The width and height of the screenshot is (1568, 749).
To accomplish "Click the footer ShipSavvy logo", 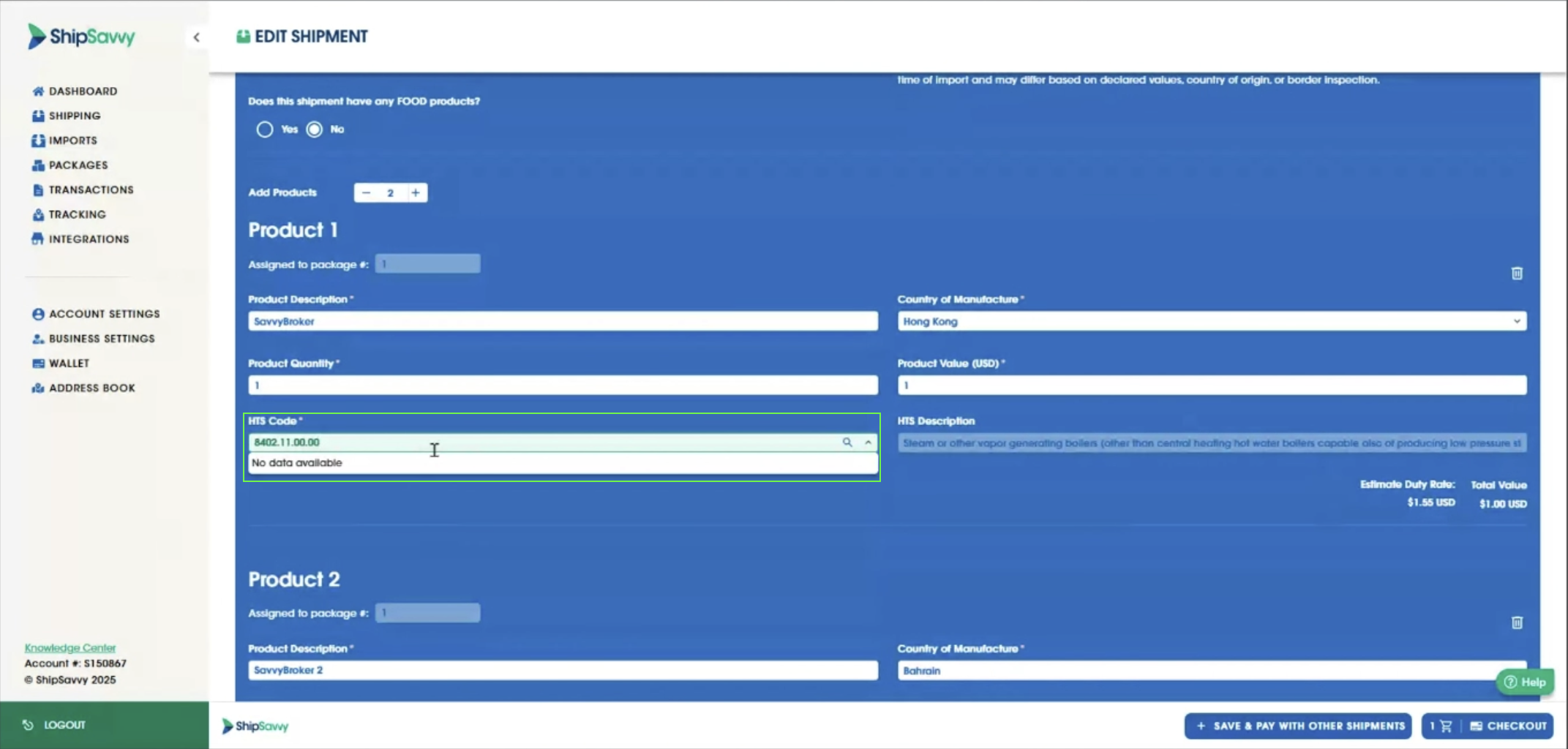I will (x=255, y=726).
